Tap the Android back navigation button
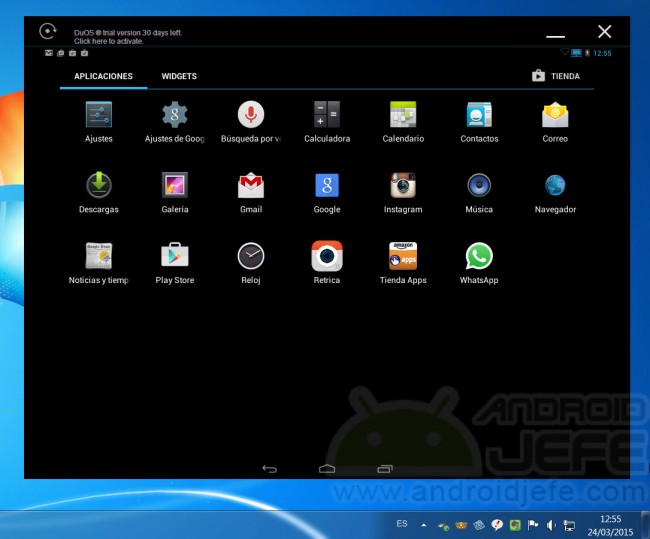 coord(269,469)
